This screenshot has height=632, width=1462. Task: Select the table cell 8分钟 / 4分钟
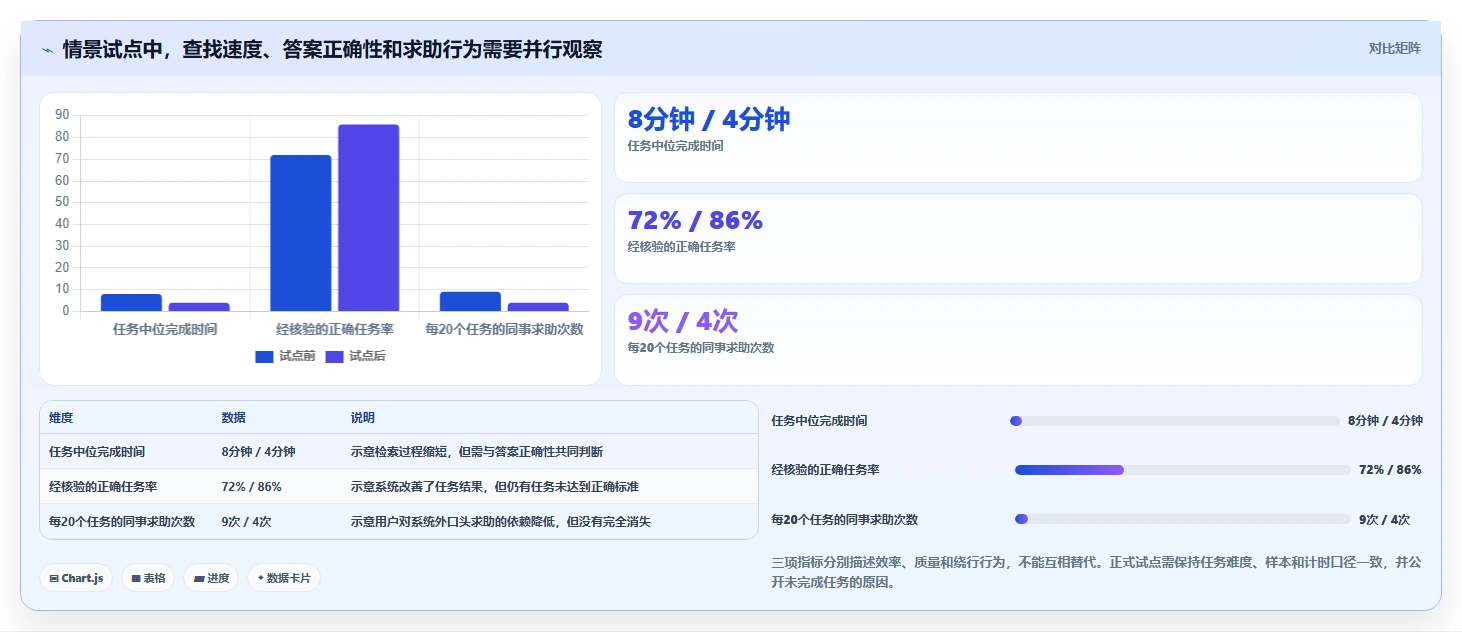coord(258,452)
